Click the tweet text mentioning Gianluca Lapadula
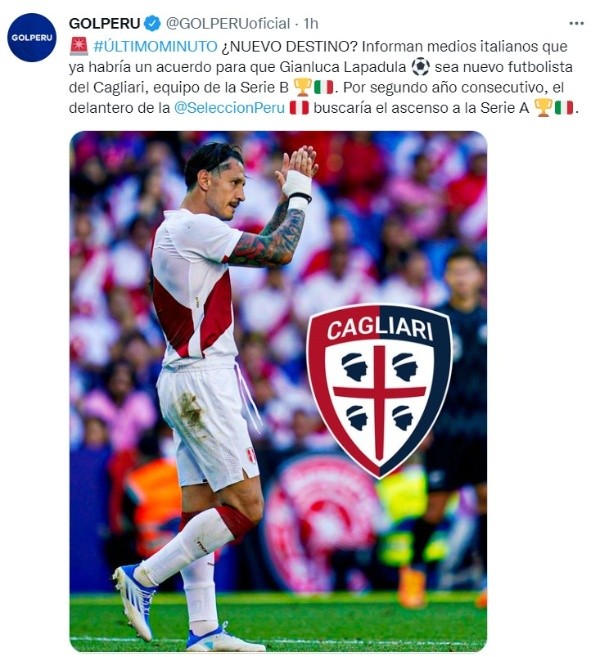600x657 pixels. click(x=342, y=67)
